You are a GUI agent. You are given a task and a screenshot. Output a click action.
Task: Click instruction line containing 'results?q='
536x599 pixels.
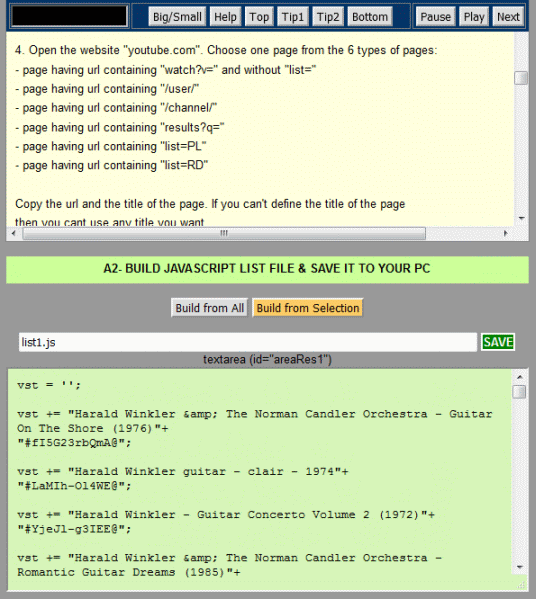point(120,127)
